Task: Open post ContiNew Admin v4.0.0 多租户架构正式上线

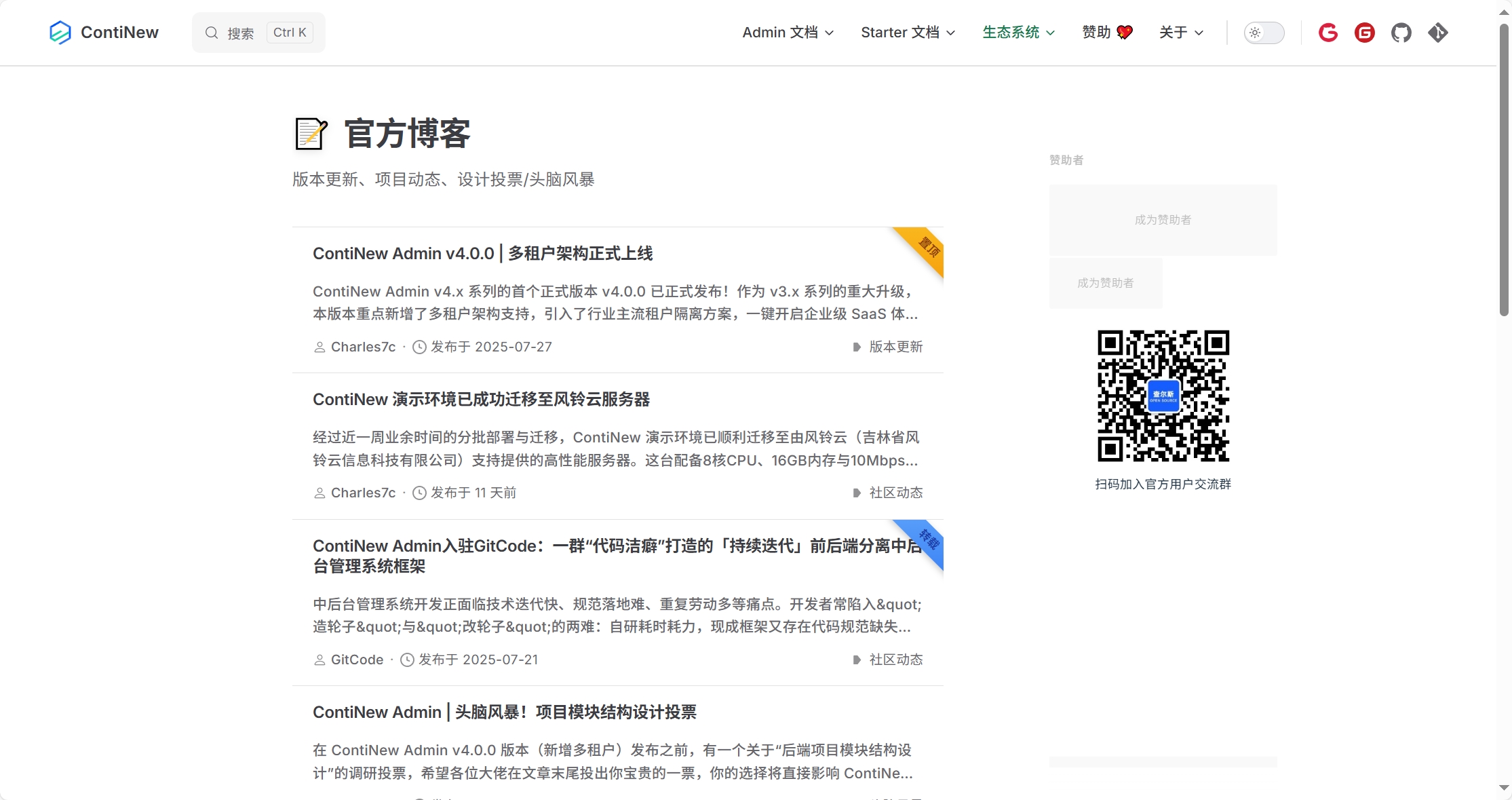Action: 482,254
